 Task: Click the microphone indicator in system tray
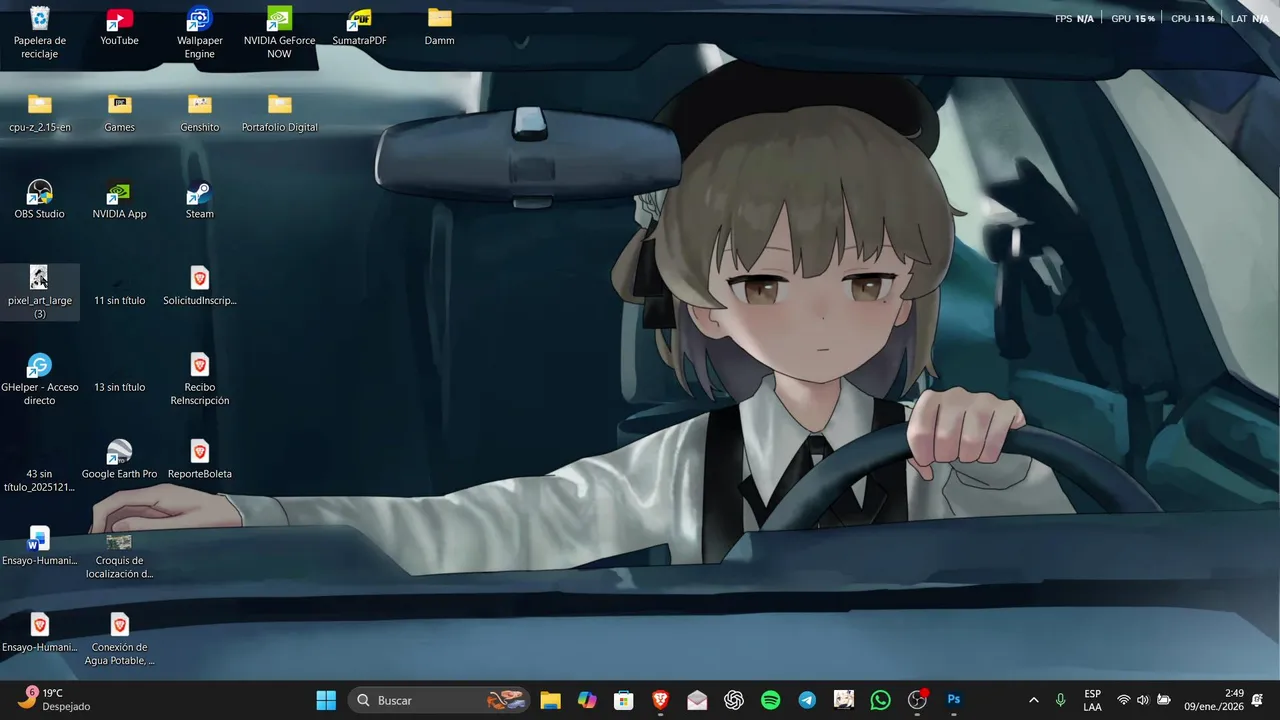coord(1061,700)
